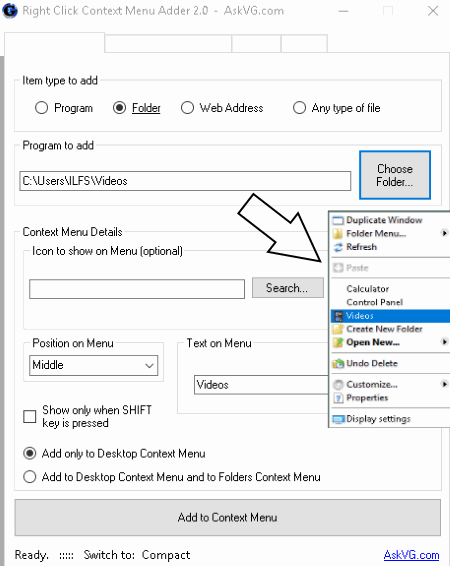
Task: Choose Add only to Desktop Context Menu
Action: click(30, 453)
